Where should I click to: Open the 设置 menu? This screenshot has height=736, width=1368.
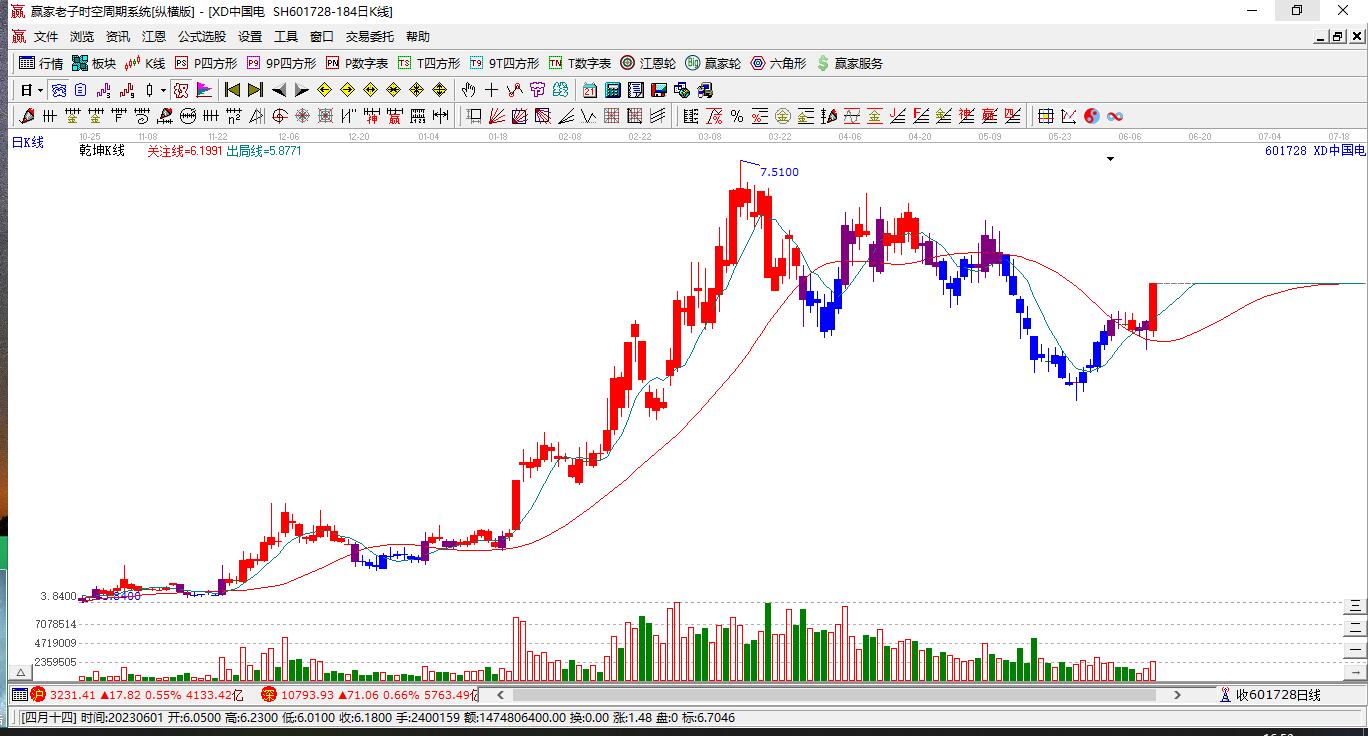[250, 37]
